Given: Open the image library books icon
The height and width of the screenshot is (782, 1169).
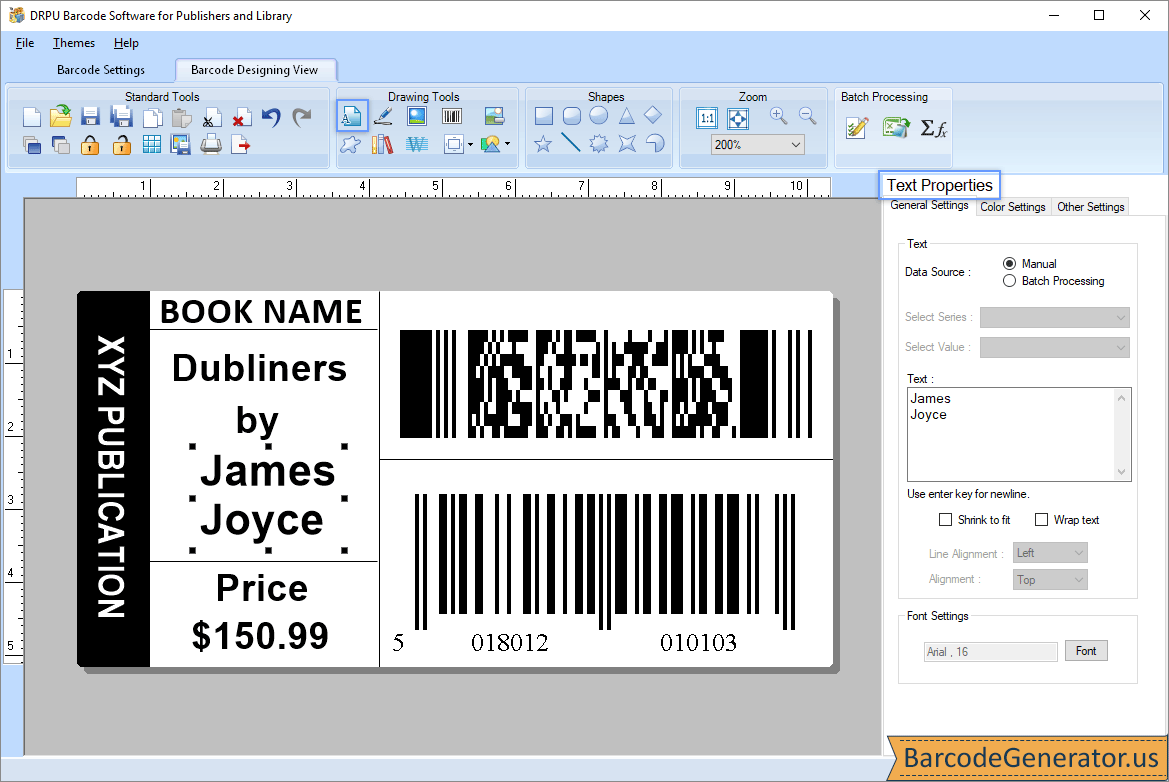Looking at the screenshot, I should pyautogui.click(x=382, y=144).
